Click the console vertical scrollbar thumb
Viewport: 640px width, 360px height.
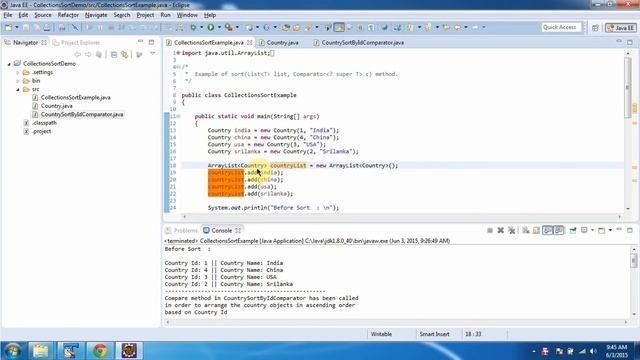coord(633,260)
